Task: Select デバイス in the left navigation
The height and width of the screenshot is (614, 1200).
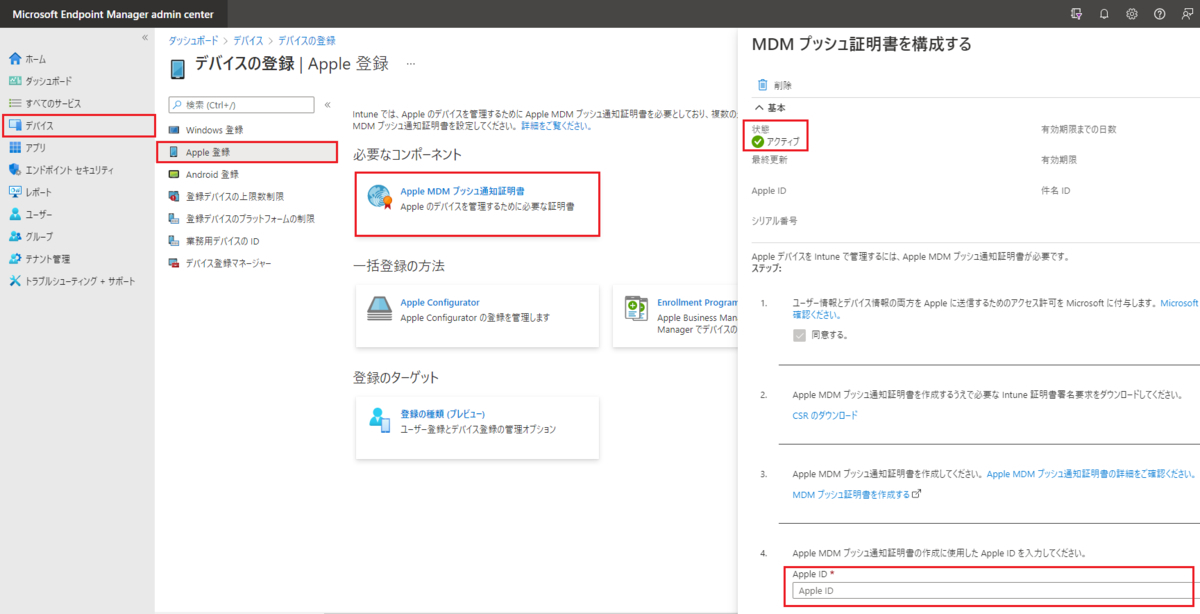Action: (x=77, y=125)
